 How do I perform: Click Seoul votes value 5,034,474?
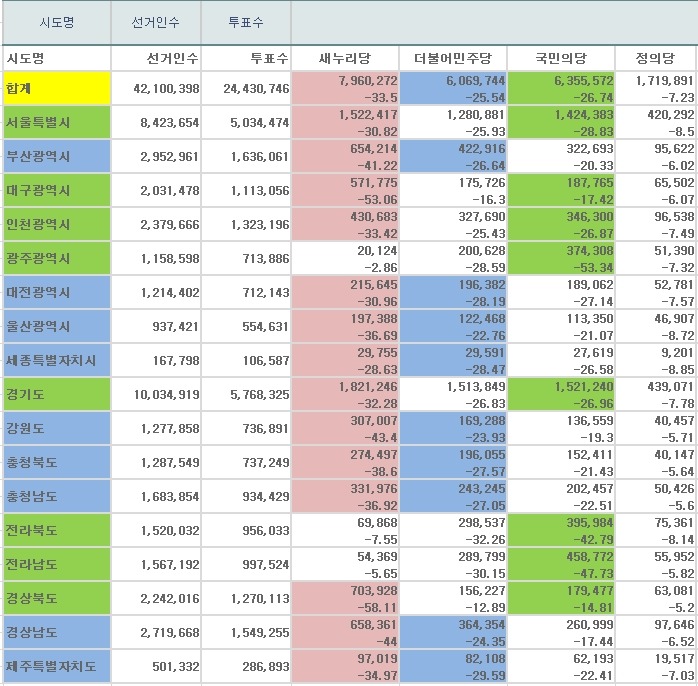tap(260, 122)
